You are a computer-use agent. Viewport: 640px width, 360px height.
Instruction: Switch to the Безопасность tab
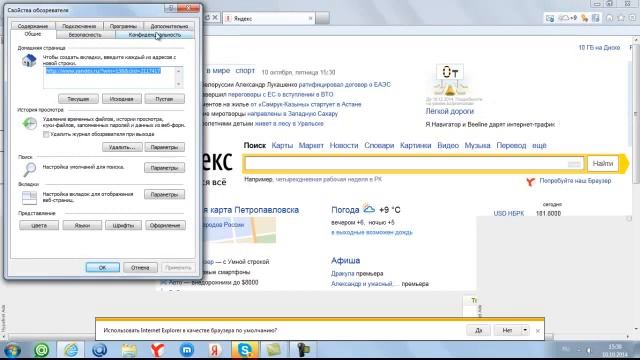pyautogui.click(x=85, y=35)
